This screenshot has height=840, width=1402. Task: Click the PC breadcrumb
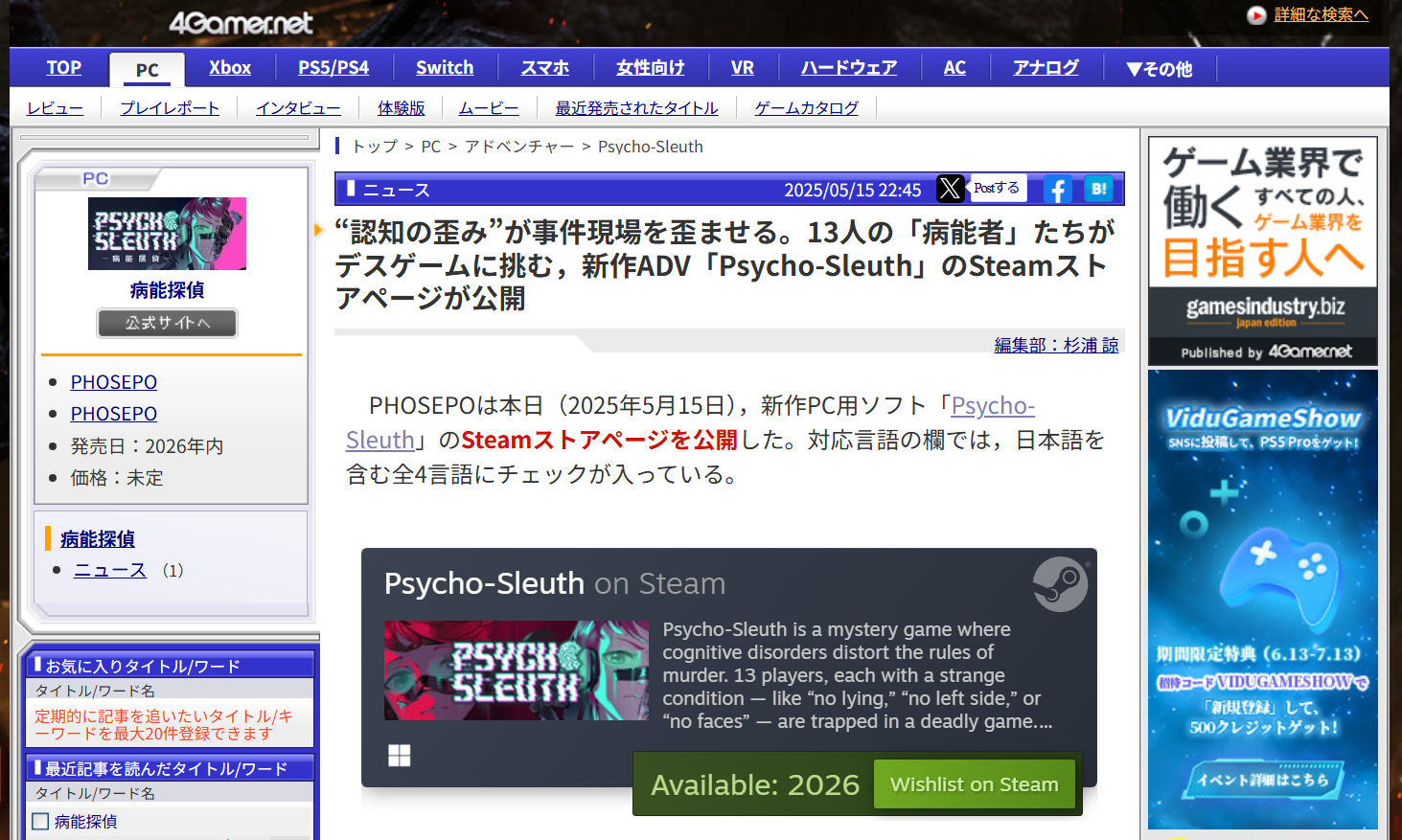click(x=431, y=147)
